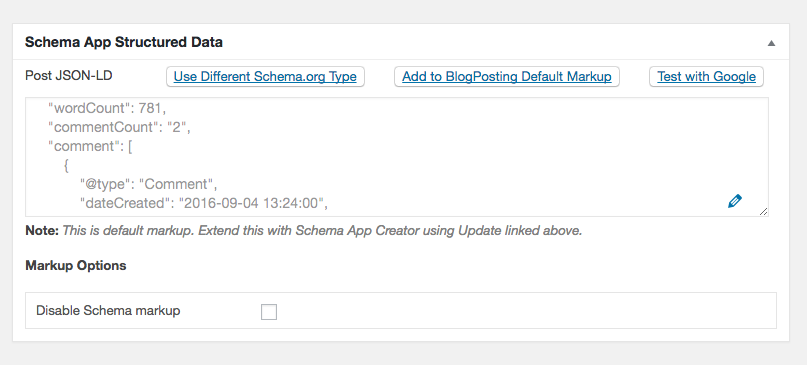The height and width of the screenshot is (365, 807).
Task: Click the "comment": [ line in the JSON
Action: [x=90, y=146]
